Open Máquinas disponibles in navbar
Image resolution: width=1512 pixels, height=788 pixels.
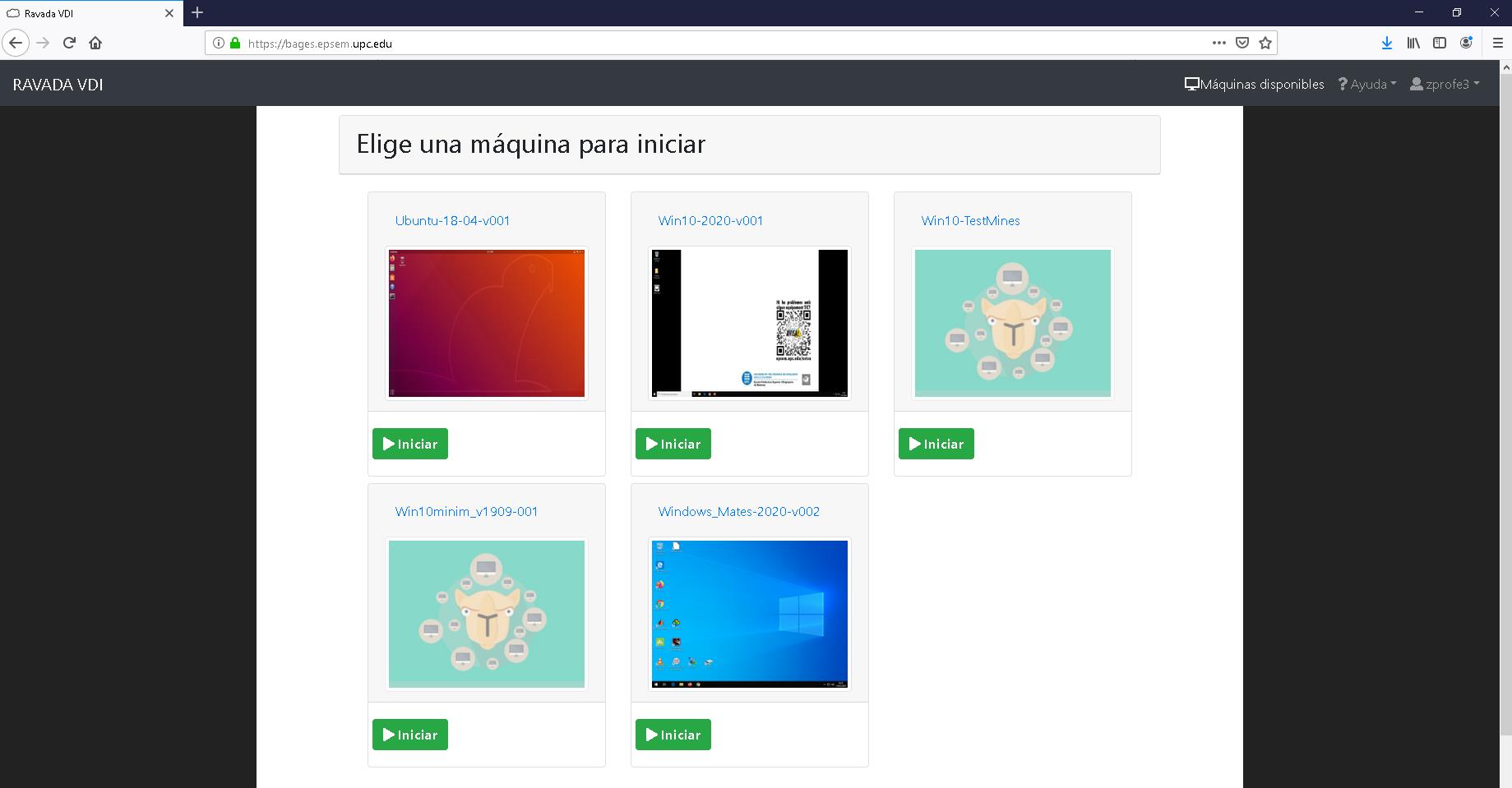[x=1254, y=84]
